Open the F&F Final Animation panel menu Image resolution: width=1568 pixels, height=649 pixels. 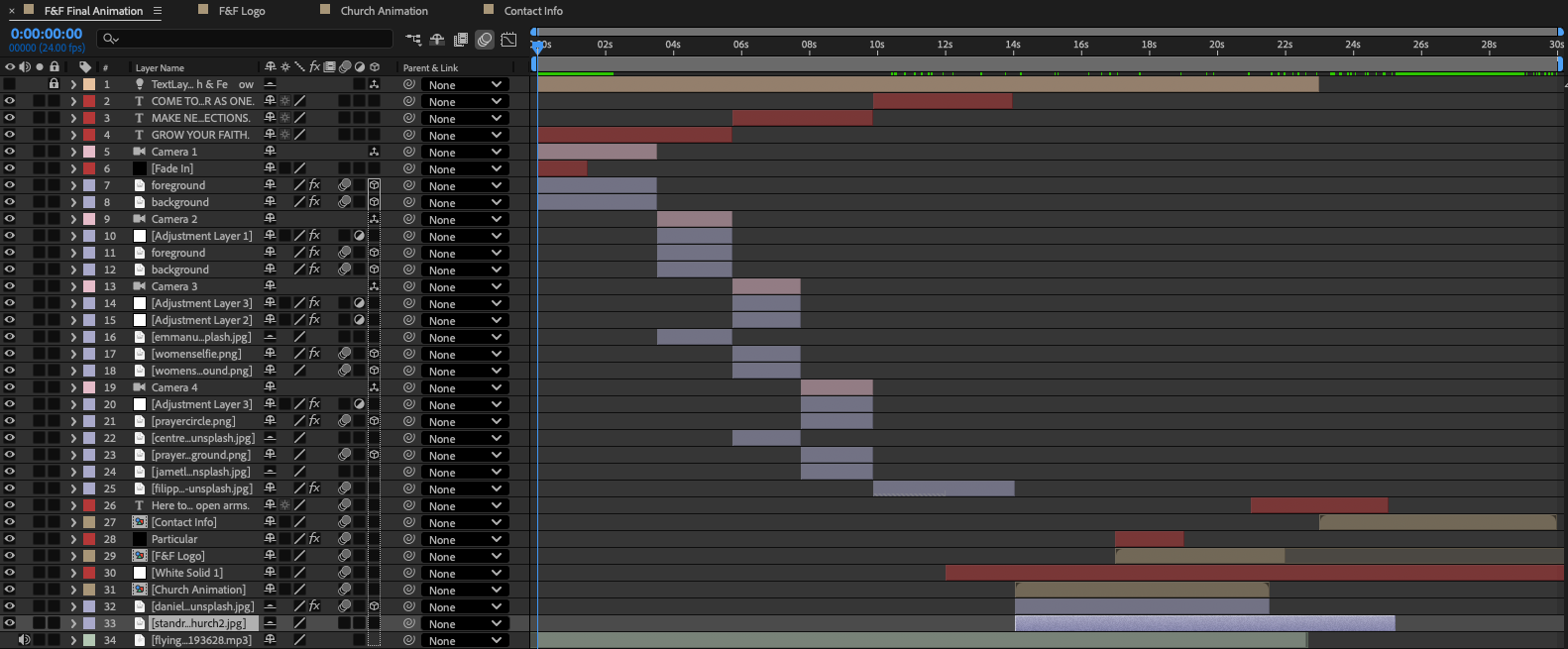tap(157, 11)
